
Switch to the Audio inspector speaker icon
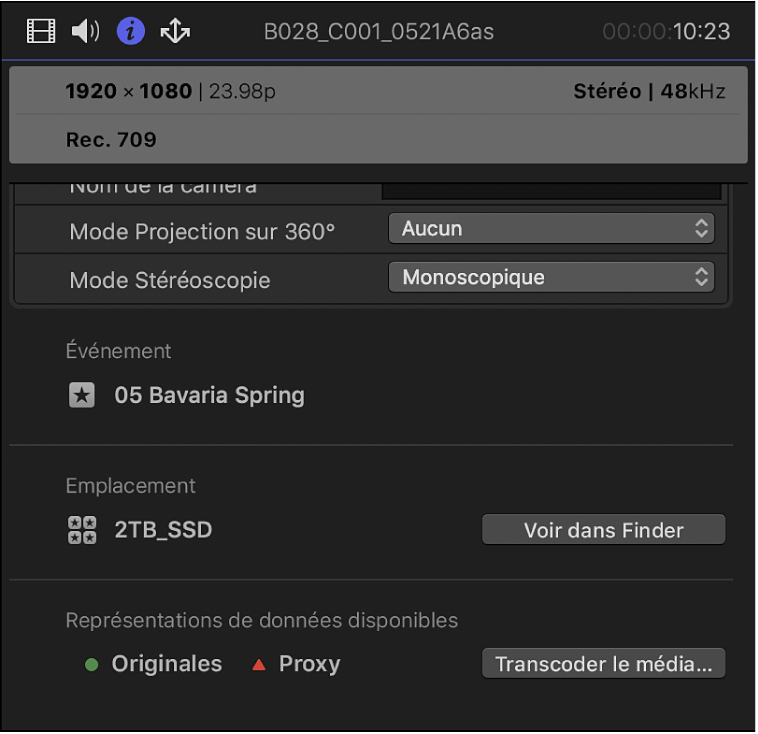(86, 32)
